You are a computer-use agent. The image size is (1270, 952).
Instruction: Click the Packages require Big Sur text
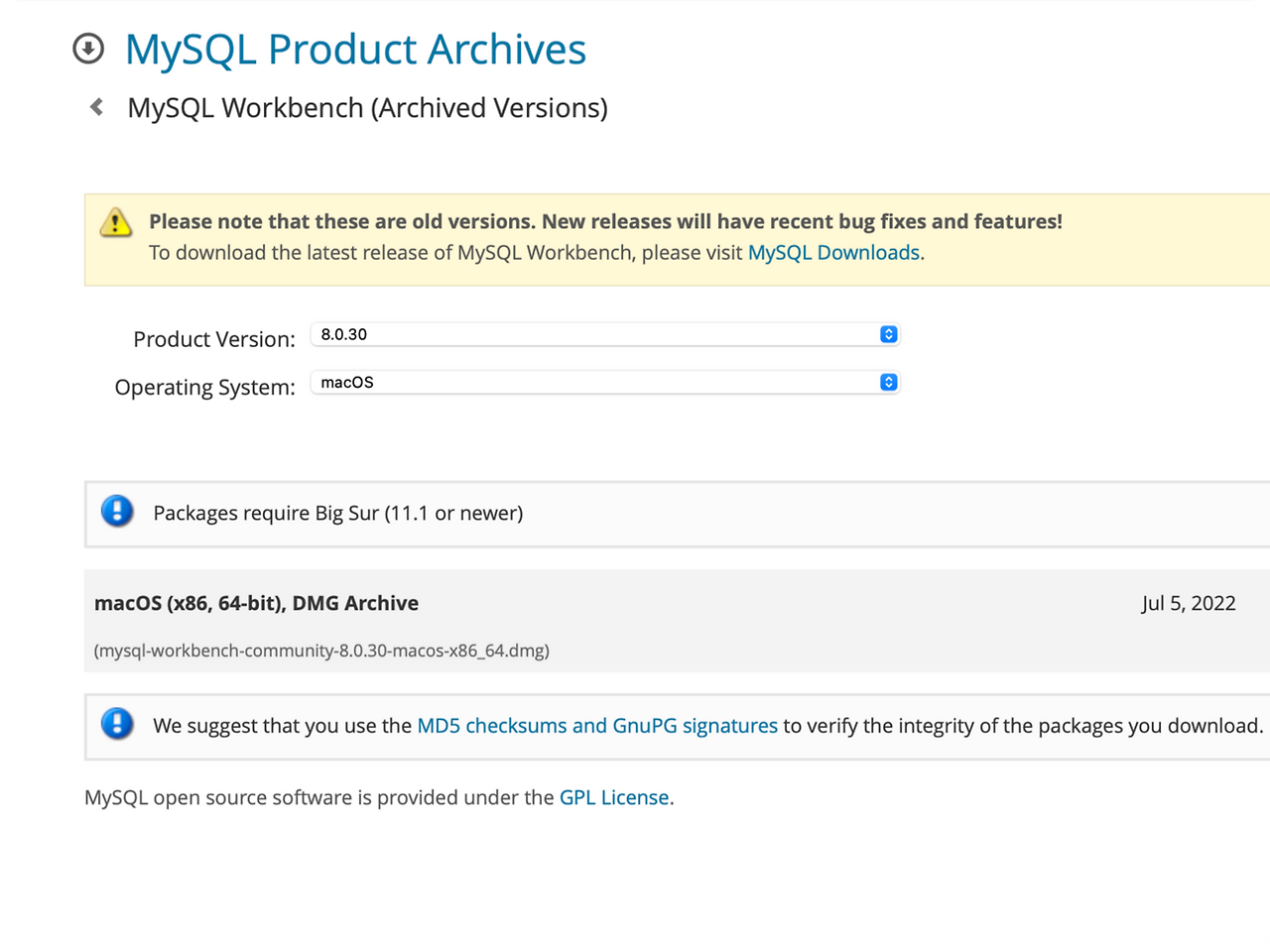(337, 513)
